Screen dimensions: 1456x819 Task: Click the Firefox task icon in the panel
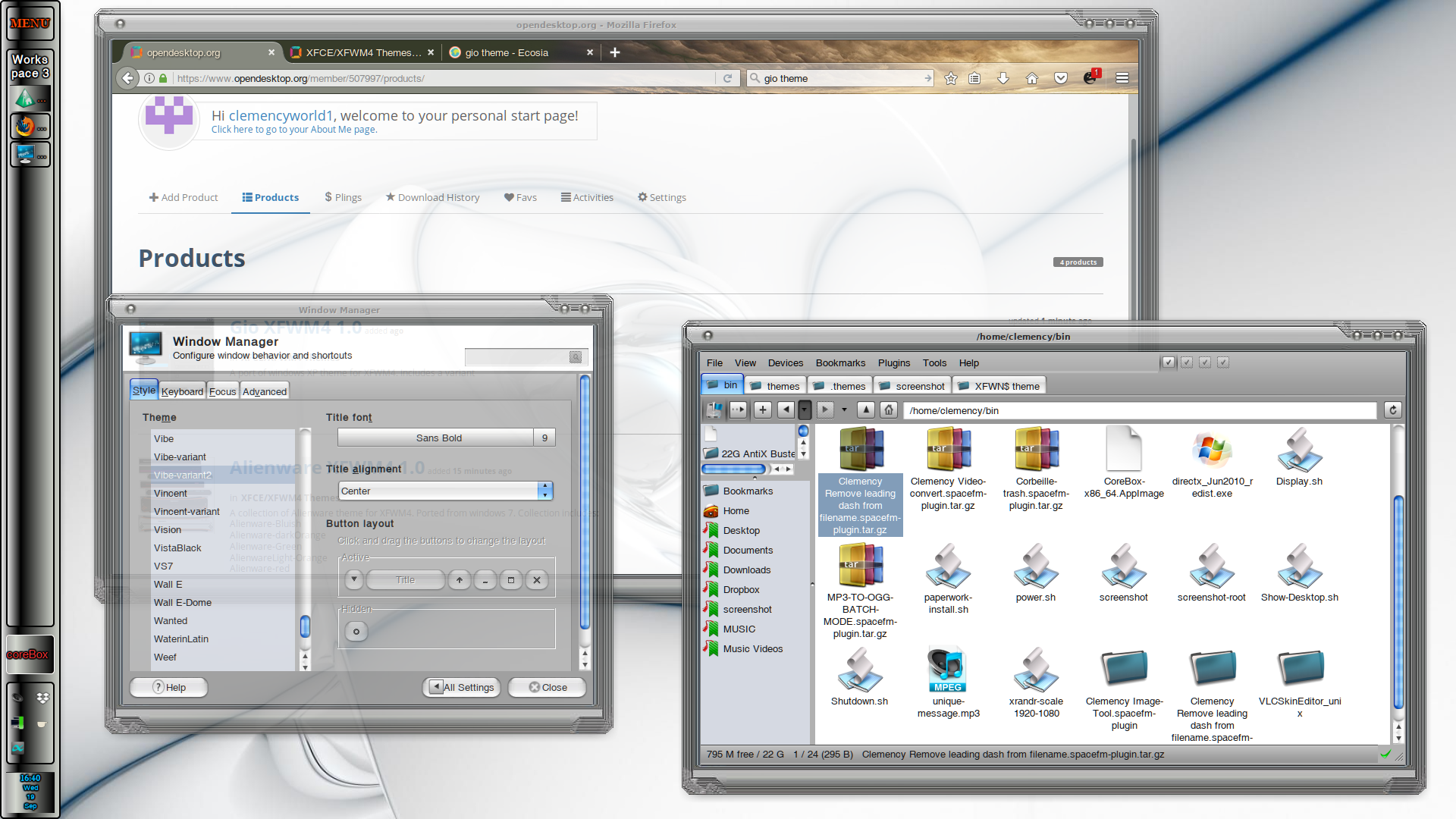[x=30, y=127]
